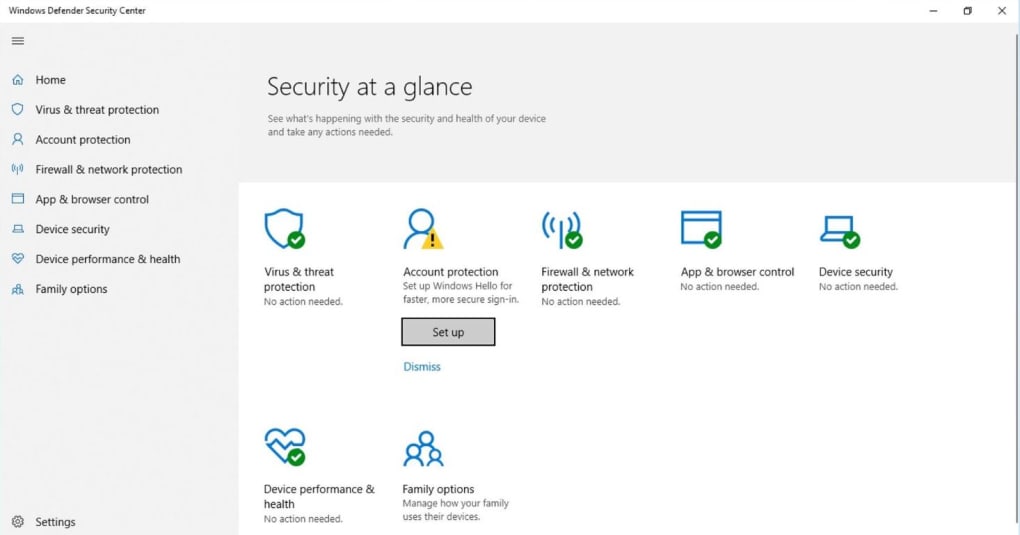Open the hamburger navigation menu
The width and height of the screenshot is (1020, 535).
click(18, 41)
